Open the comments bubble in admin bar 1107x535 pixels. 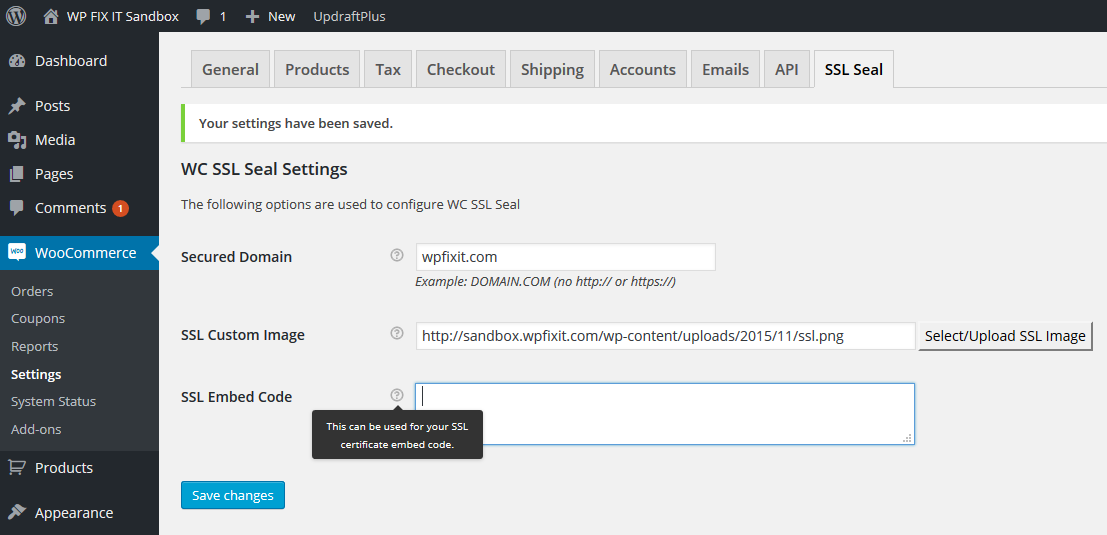204,17
